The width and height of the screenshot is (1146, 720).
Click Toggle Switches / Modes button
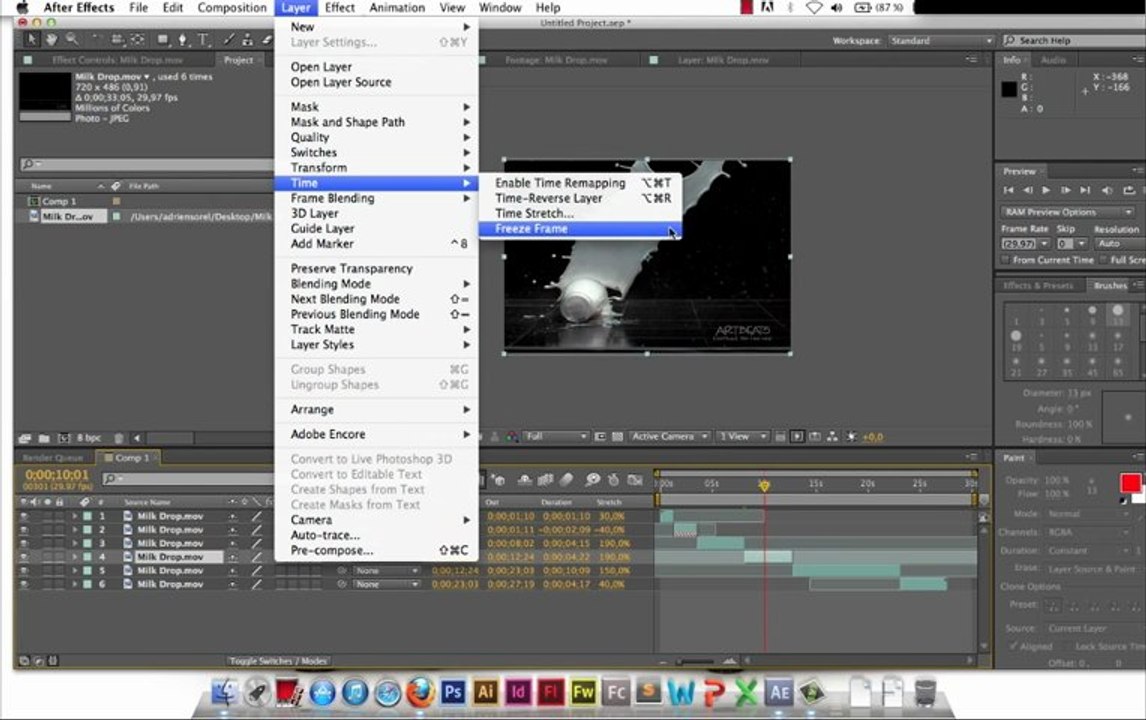click(x=278, y=661)
